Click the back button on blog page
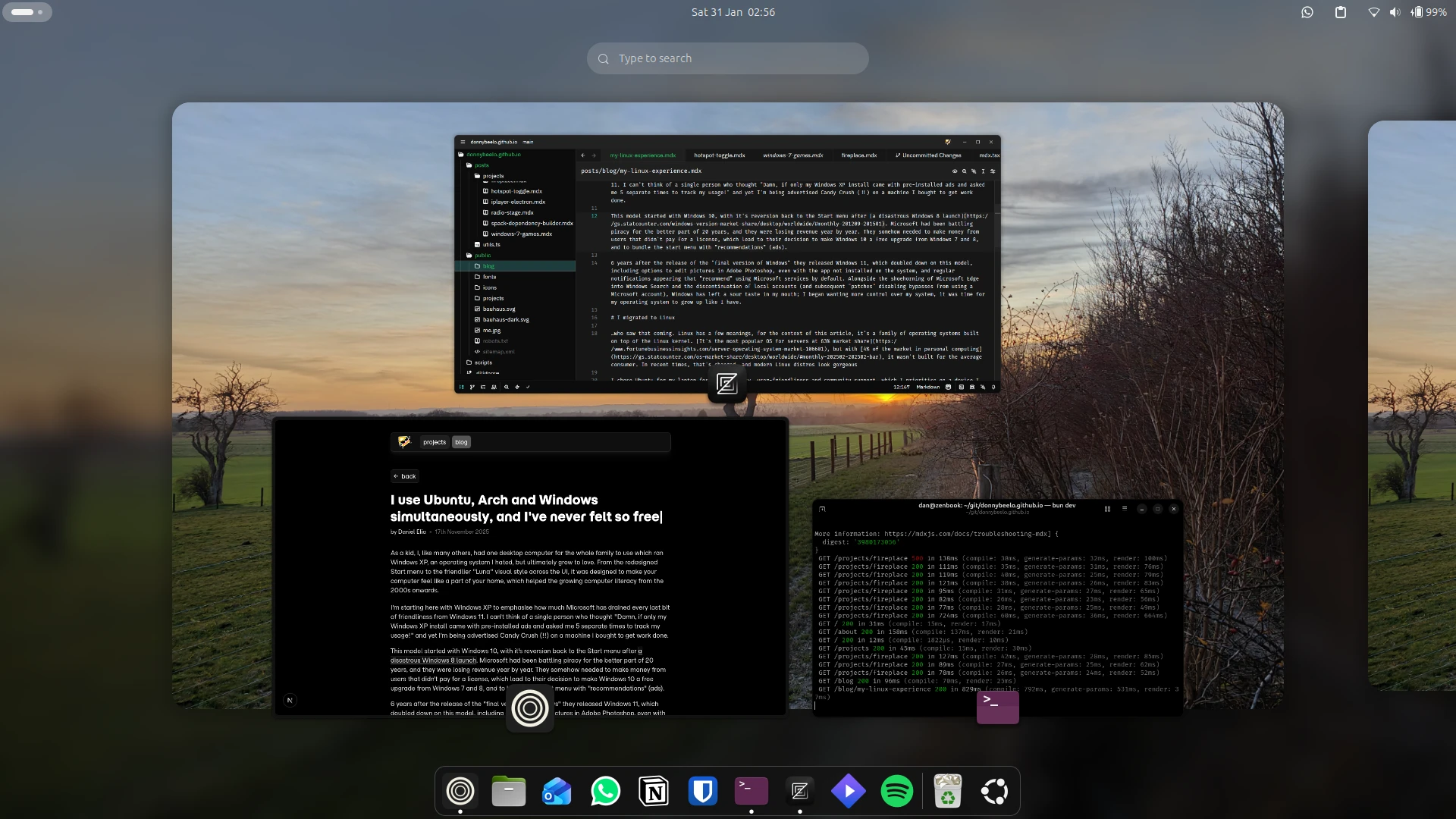The image size is (1456, 819). point(405,476)
